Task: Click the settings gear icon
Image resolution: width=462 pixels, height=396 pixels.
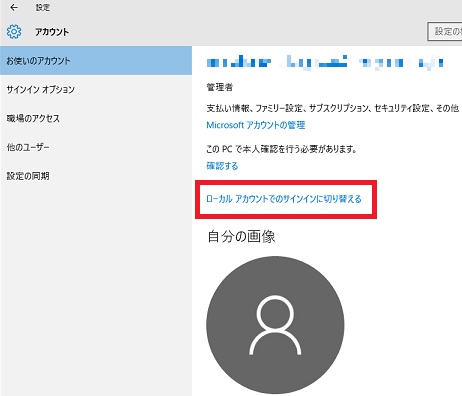Action: [14, 32]
